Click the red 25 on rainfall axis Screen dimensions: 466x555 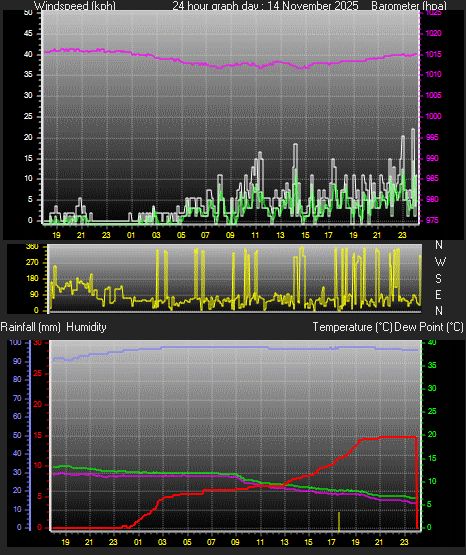(38, 373)
